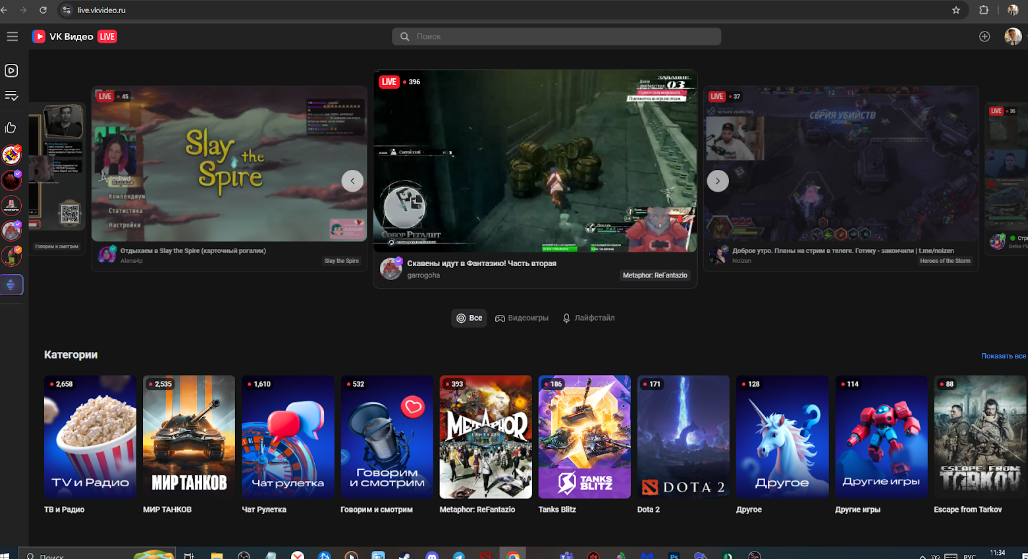Click the Показать все link
The height and width of the screenshot is (559, 1028).
pyautogui.click(x=1003, y=356)
